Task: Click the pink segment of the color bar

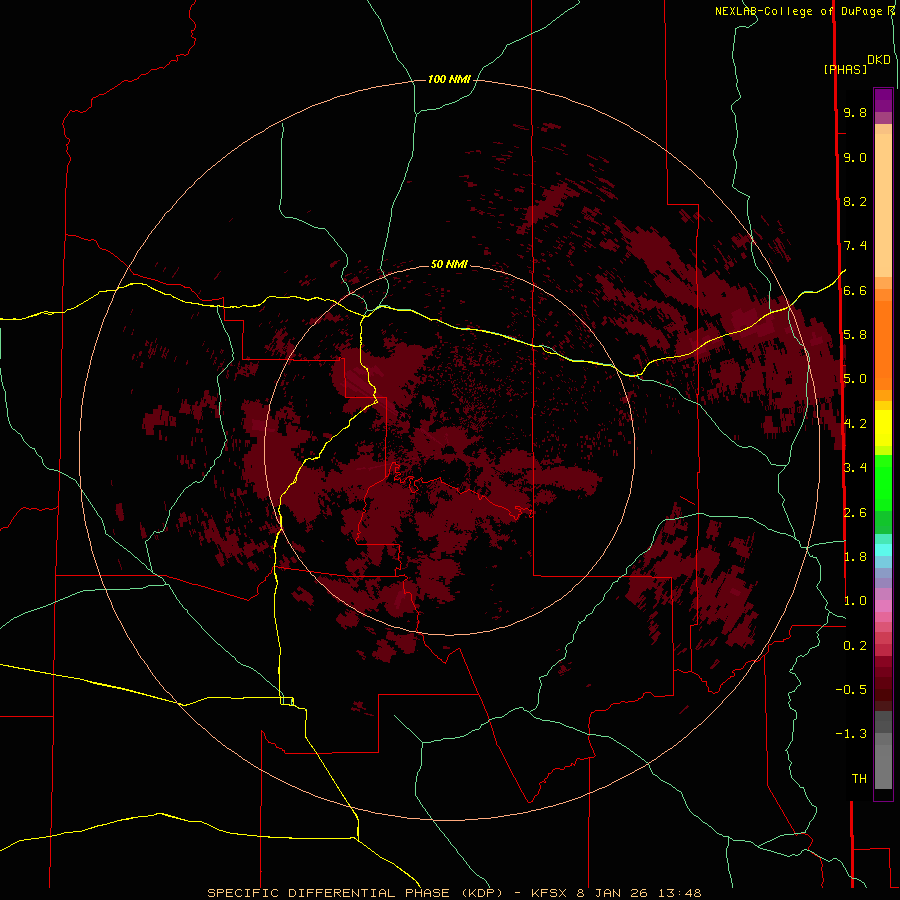Action: pos(883,606)
